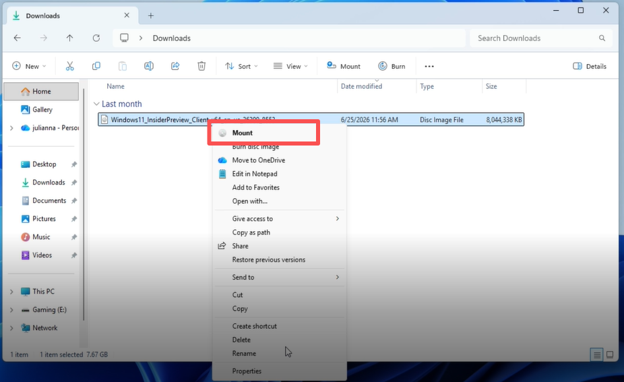This screenshot has height=382, width=624.
Task: Click the search magnifier icon
Action: pos(602,38)
